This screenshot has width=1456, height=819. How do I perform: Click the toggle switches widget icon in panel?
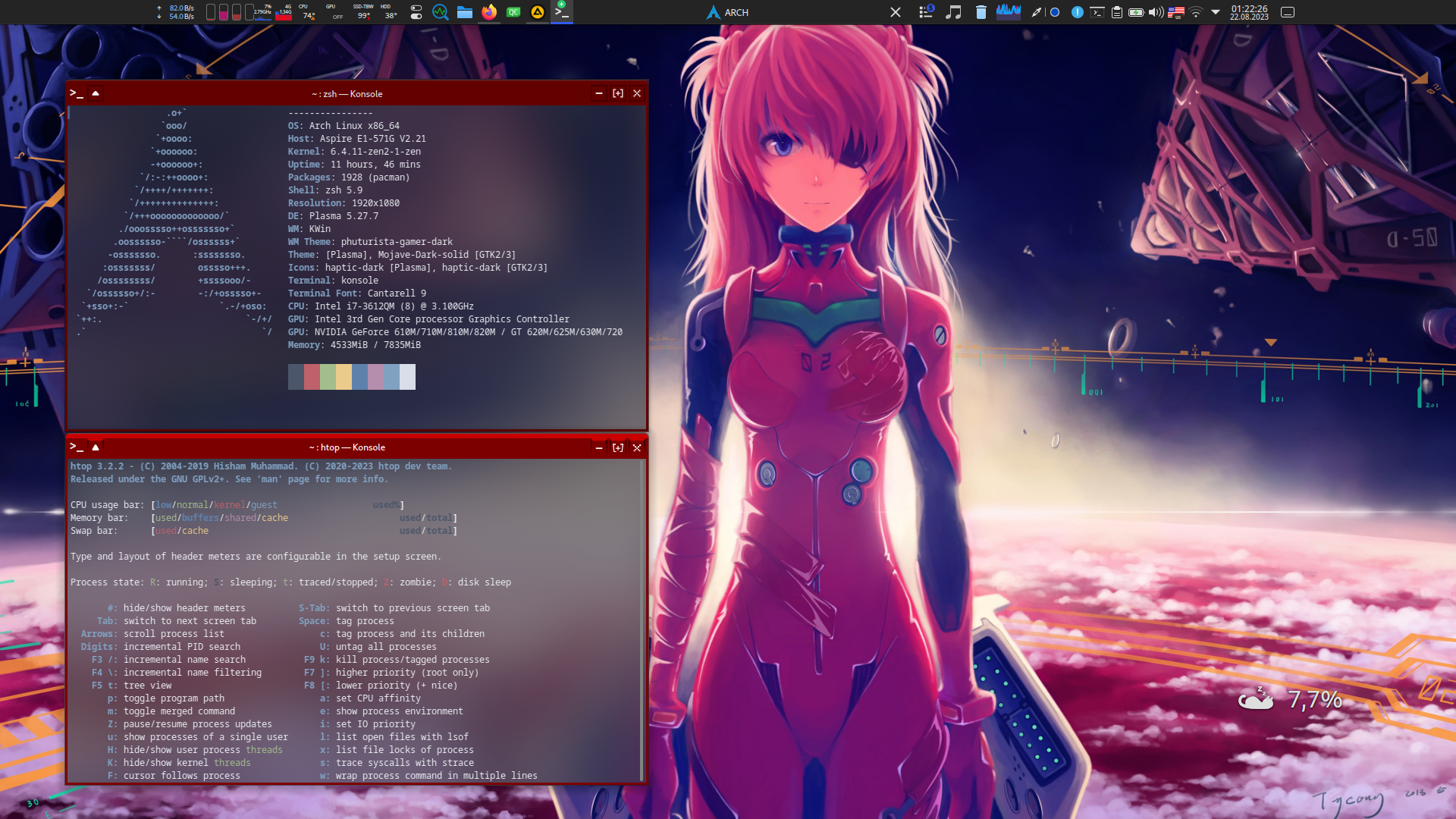tap(416, 12)
